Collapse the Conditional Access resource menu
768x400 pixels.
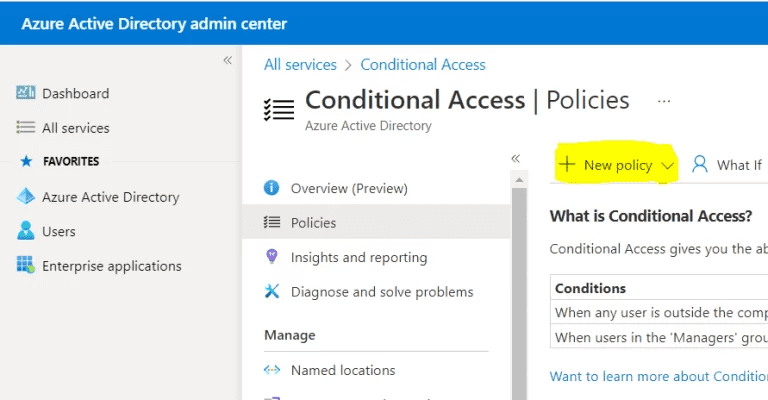(515, 158)
